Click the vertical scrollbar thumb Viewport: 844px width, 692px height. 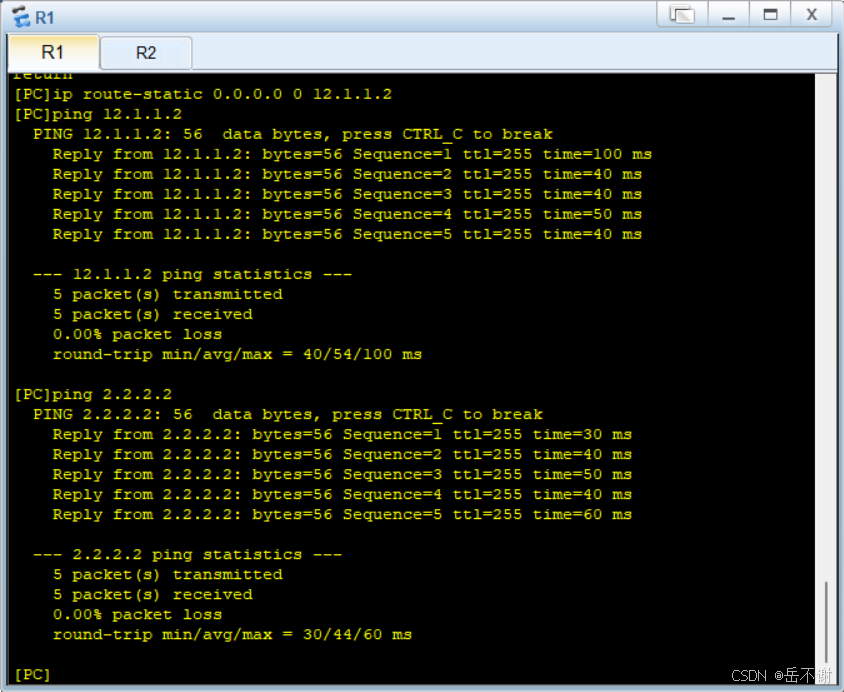tap(826, 623)
